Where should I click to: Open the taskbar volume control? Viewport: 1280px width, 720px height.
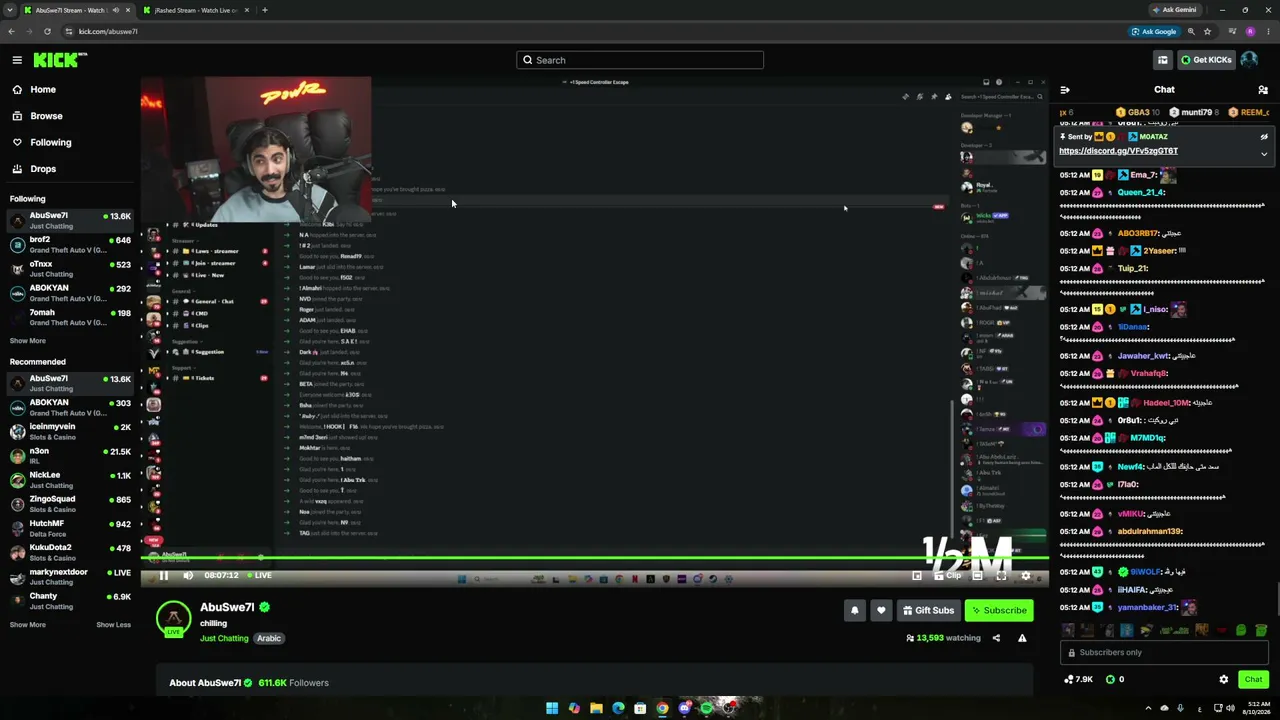coord(1230,708)
